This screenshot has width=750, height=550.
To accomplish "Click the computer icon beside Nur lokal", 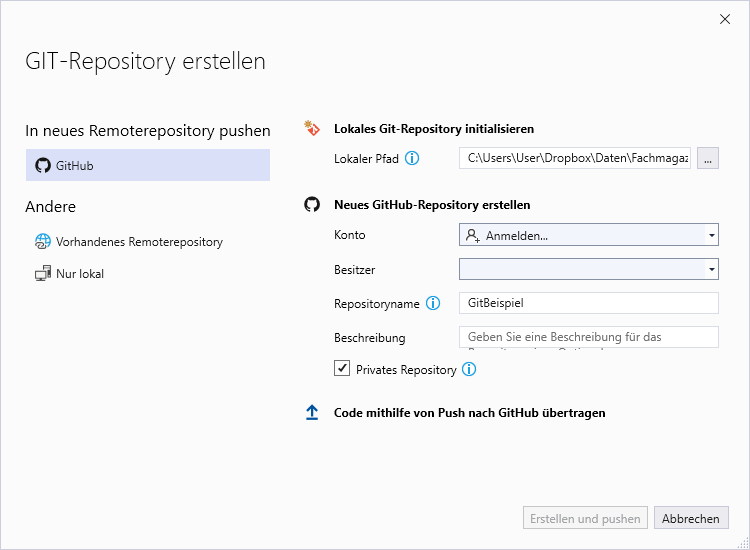I will pyautogui.click(x=43, y=273).
